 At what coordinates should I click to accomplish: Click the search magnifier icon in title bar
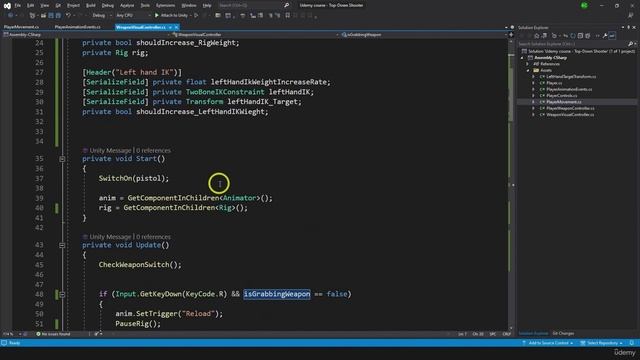point(287,6)
